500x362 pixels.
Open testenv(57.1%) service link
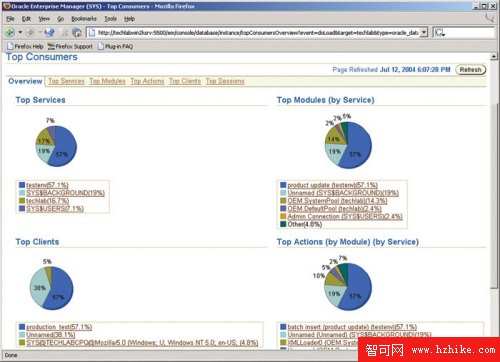point(47,185)
